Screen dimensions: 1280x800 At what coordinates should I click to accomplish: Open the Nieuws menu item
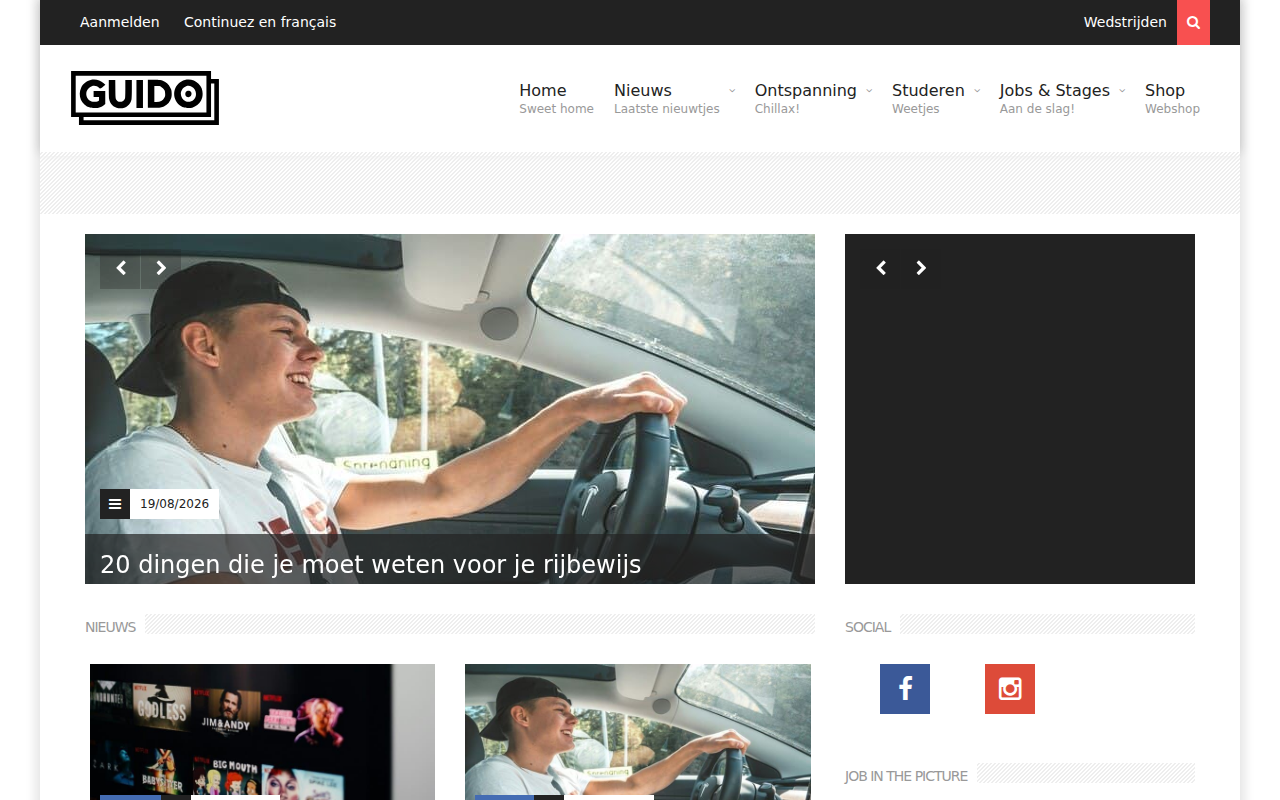tap(667, 98)
